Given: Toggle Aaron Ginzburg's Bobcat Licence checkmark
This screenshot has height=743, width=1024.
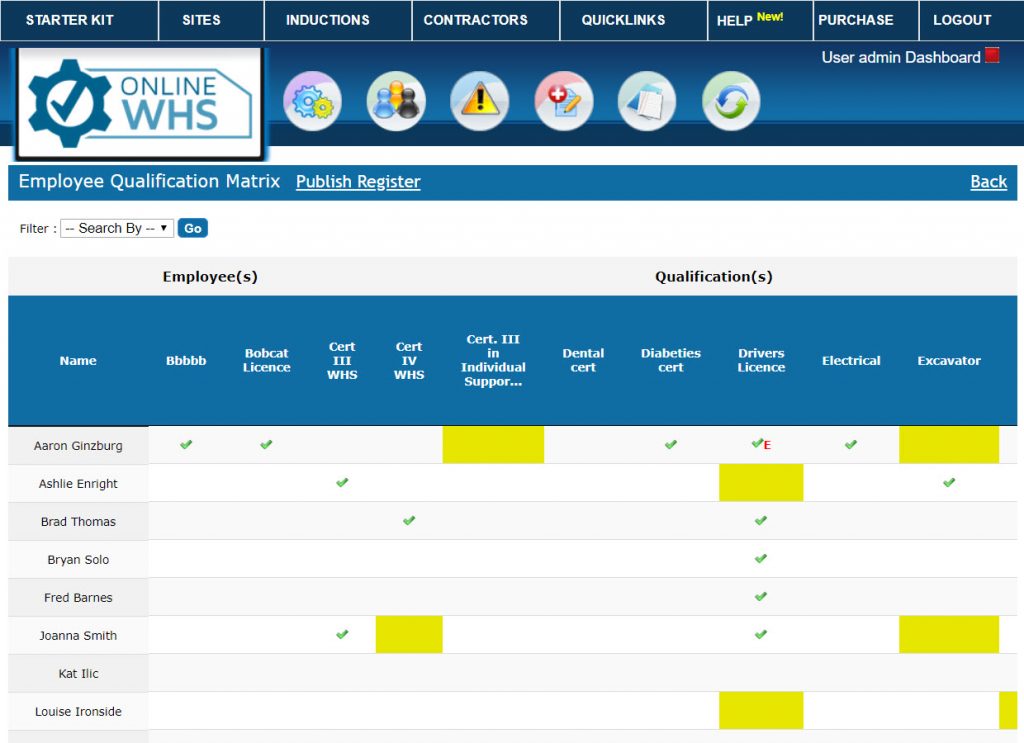Looking at the screenshot, I should pyautogui.click(x=266, y=443).
